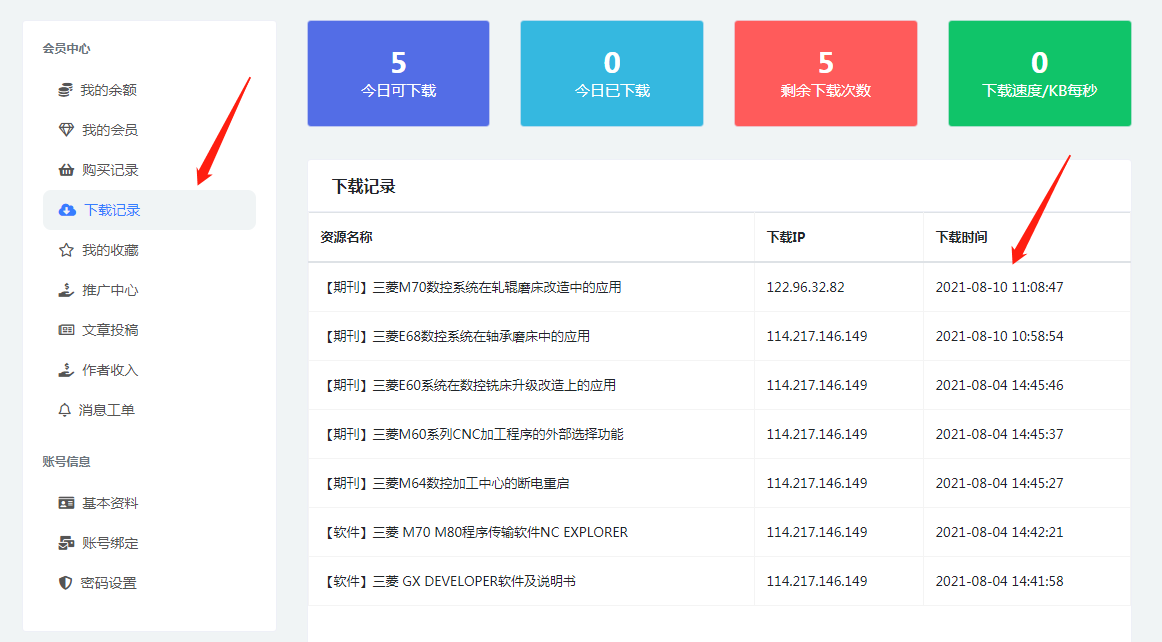
Task: Click timestamp 2021-08-10 10:58:54
Action: click(999, 336)
